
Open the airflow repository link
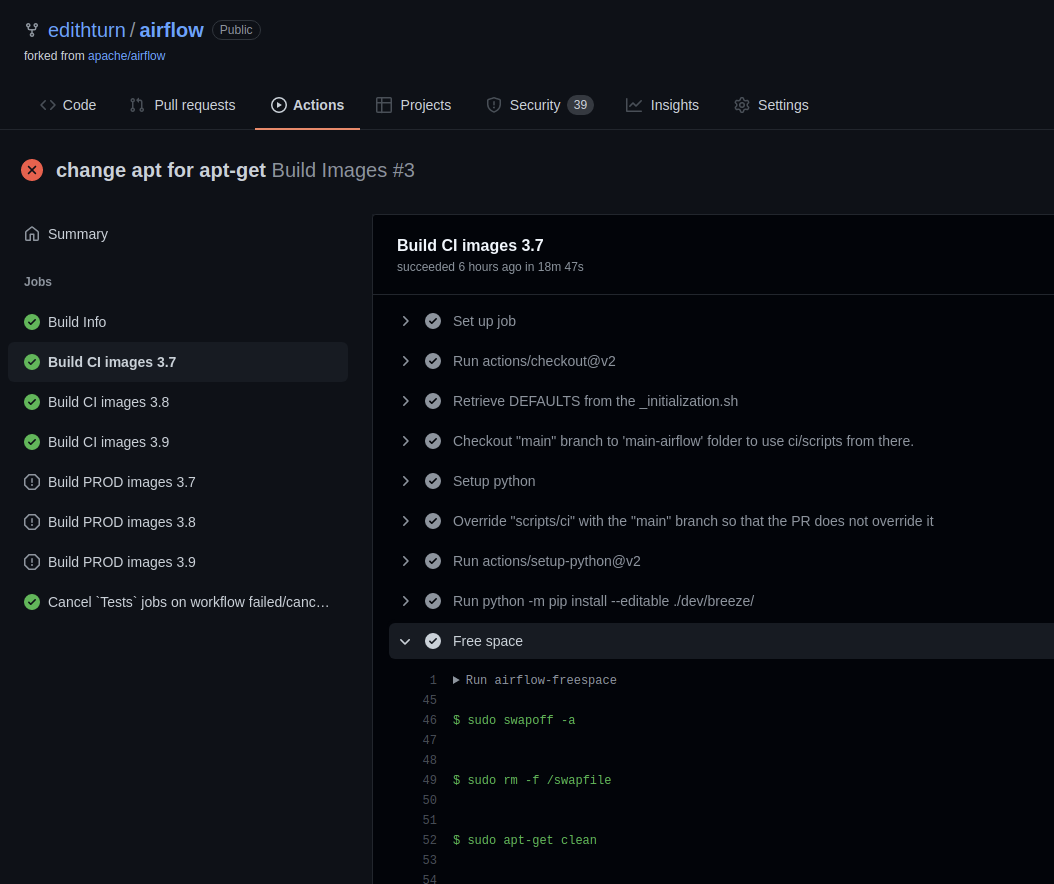click(x=171, y=30)
